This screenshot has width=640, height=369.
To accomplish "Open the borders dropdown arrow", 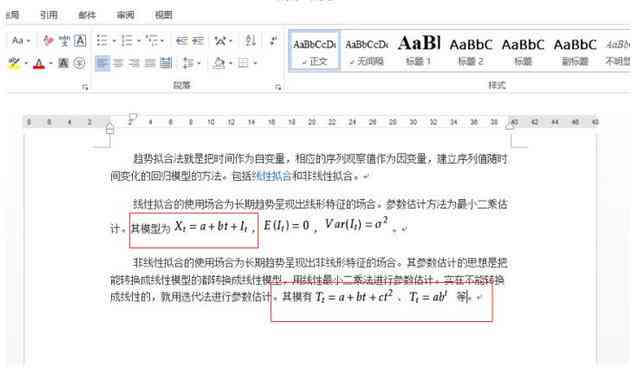I will click(x=255, y=63).
